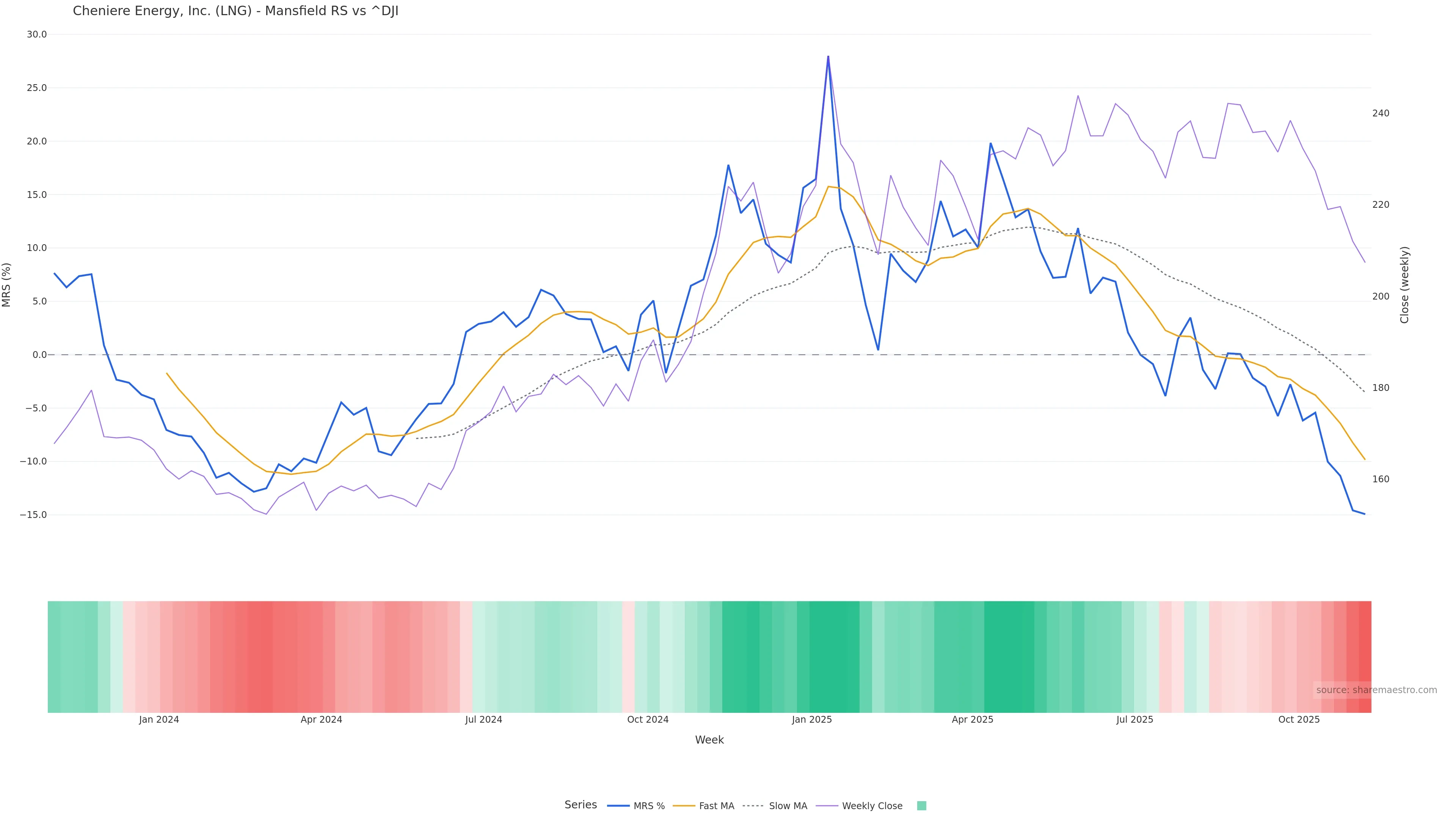This screenshot has height=819, width=1456.
Task: Toggle the "MRS %" legend label
Action: point(649,806)
